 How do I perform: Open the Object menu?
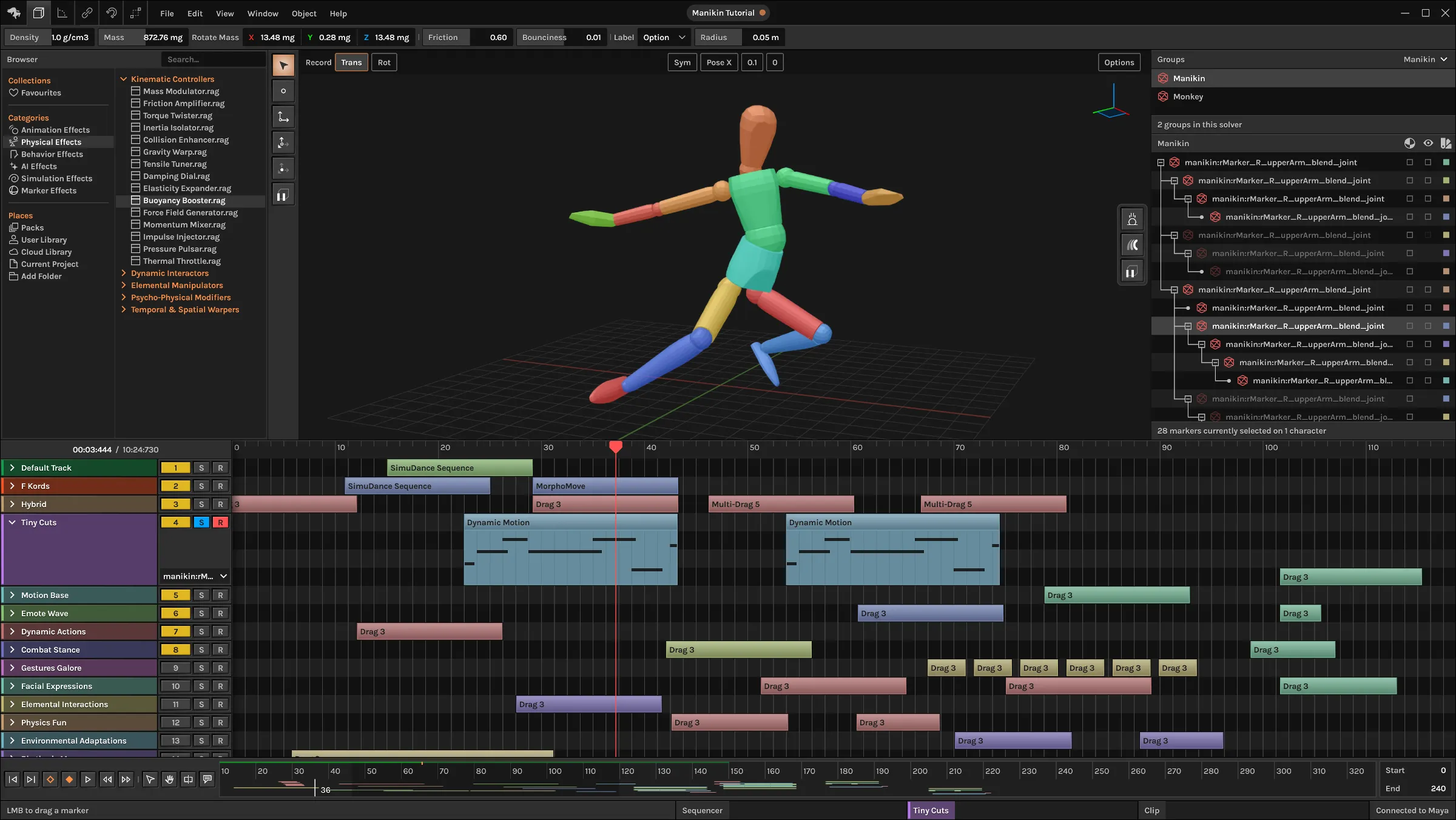click(x=304, y=13)
